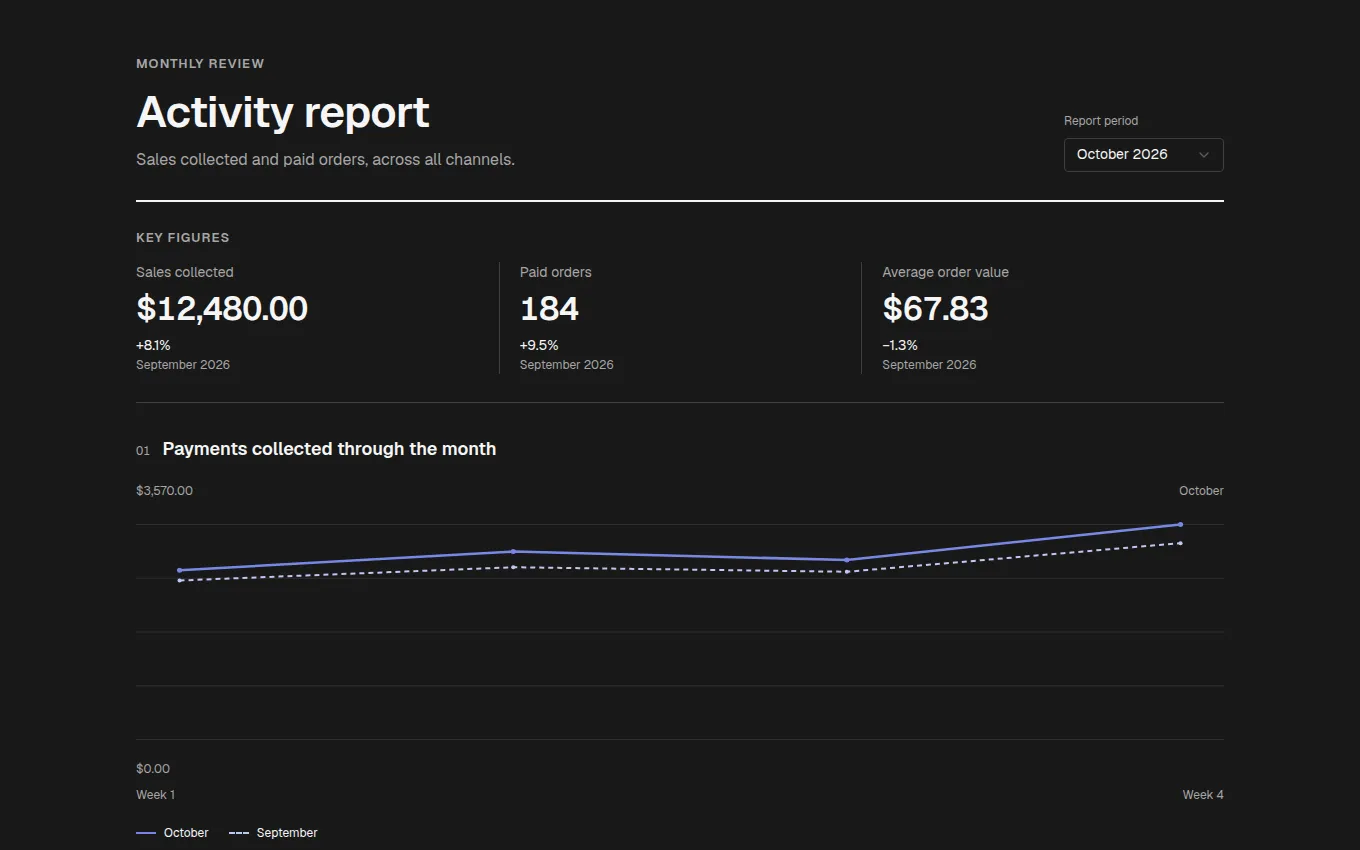Screen dimensions: 1360x850
Task: Toggle the September legend entry
Action: 273,833
